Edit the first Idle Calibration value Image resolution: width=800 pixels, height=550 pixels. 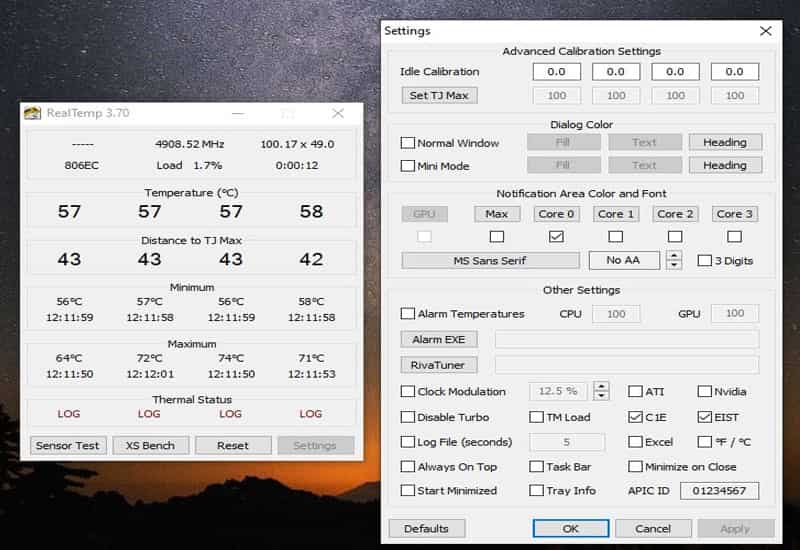[557, 72]
